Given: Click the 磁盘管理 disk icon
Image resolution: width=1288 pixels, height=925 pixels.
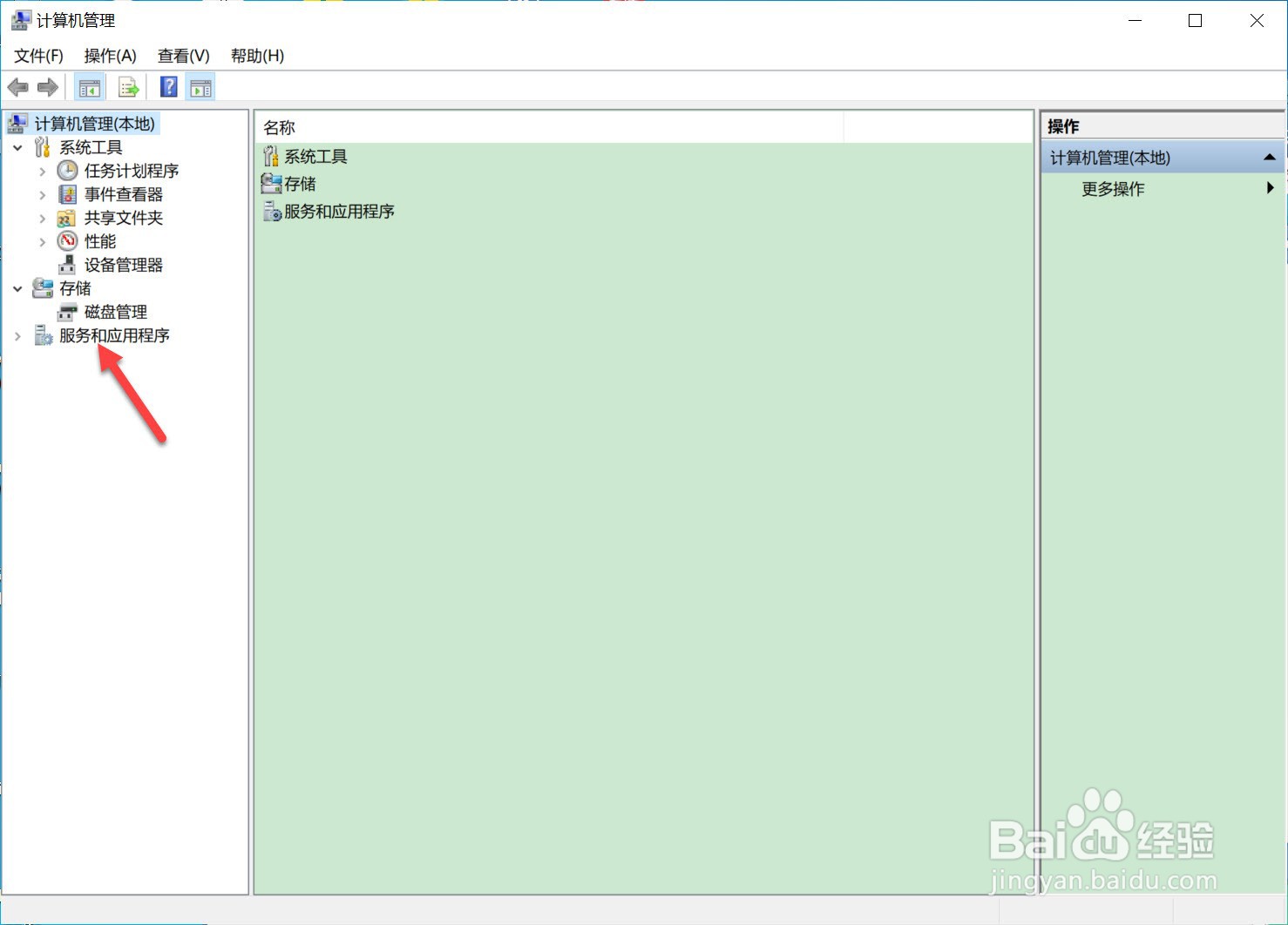Looking at the screenshot, I should point(67,312).
